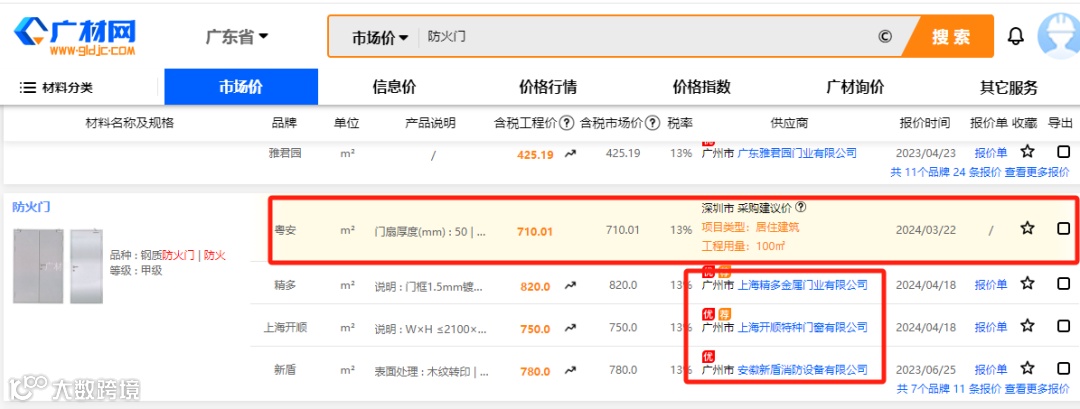Click 优 badge above 上海开顺特种门窗
The width and height of the screenshot is (1080, 409).
(707, 313)
